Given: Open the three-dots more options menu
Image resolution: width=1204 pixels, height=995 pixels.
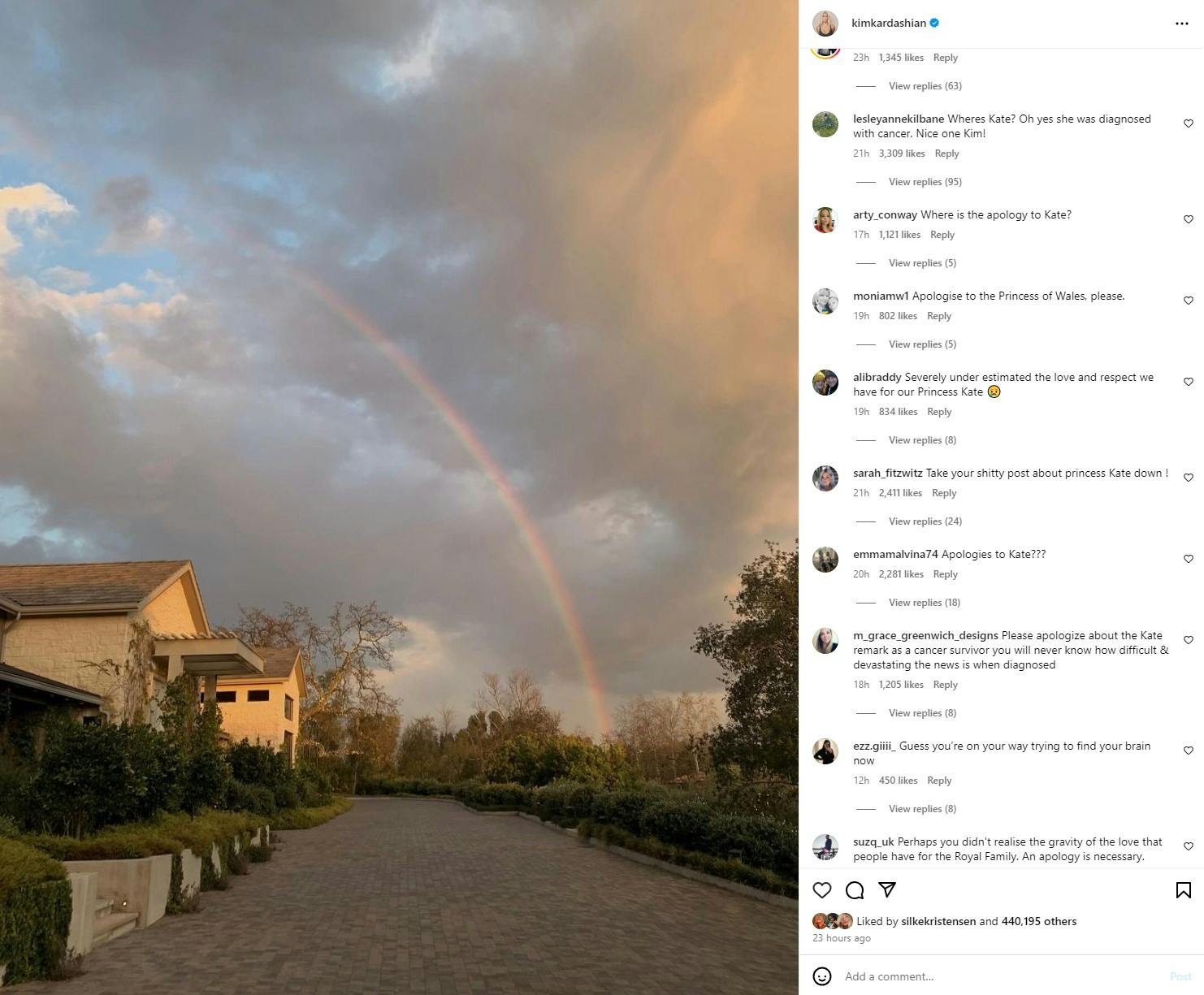Looking at the screenshot, I should click(1182, 24).
